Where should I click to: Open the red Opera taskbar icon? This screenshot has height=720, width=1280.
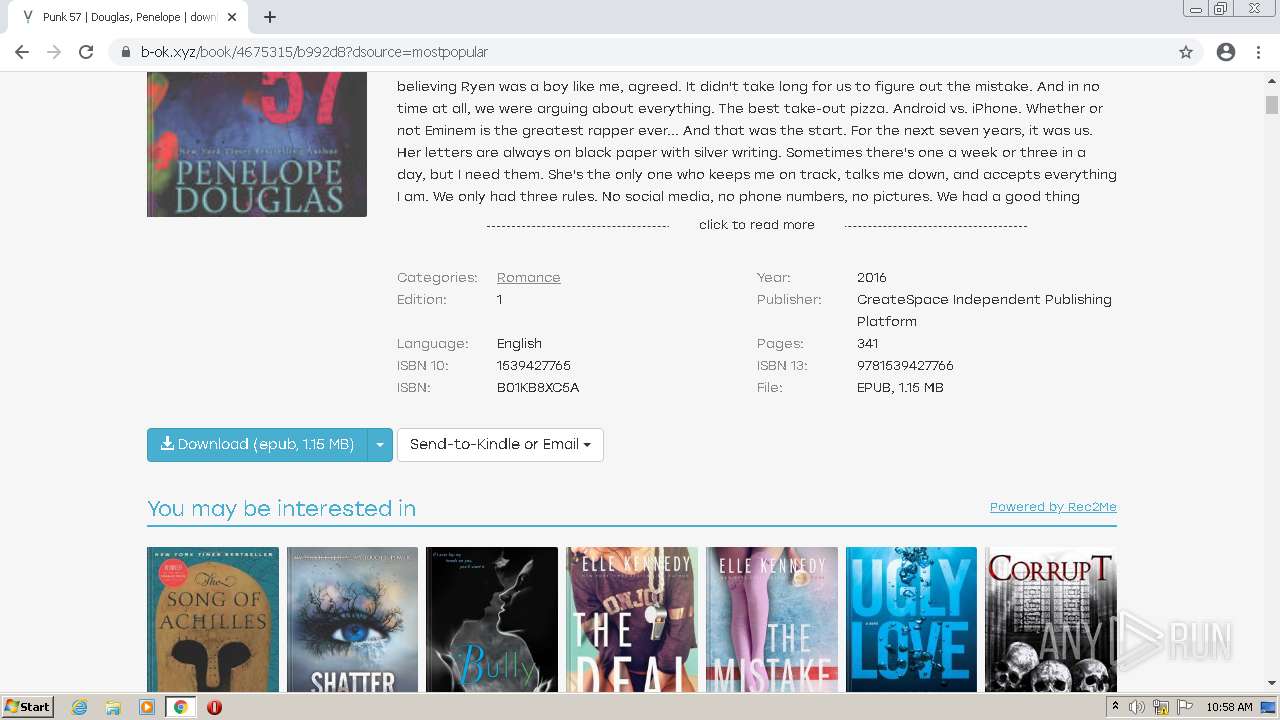pos(214,707)
